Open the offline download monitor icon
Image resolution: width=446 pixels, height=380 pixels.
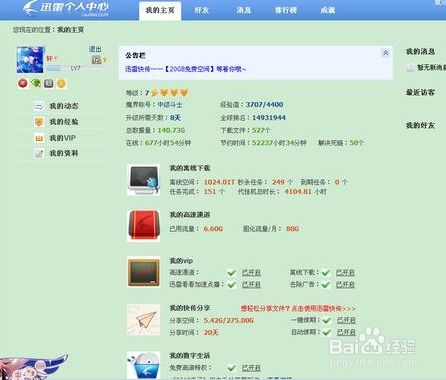pos(143,179)
